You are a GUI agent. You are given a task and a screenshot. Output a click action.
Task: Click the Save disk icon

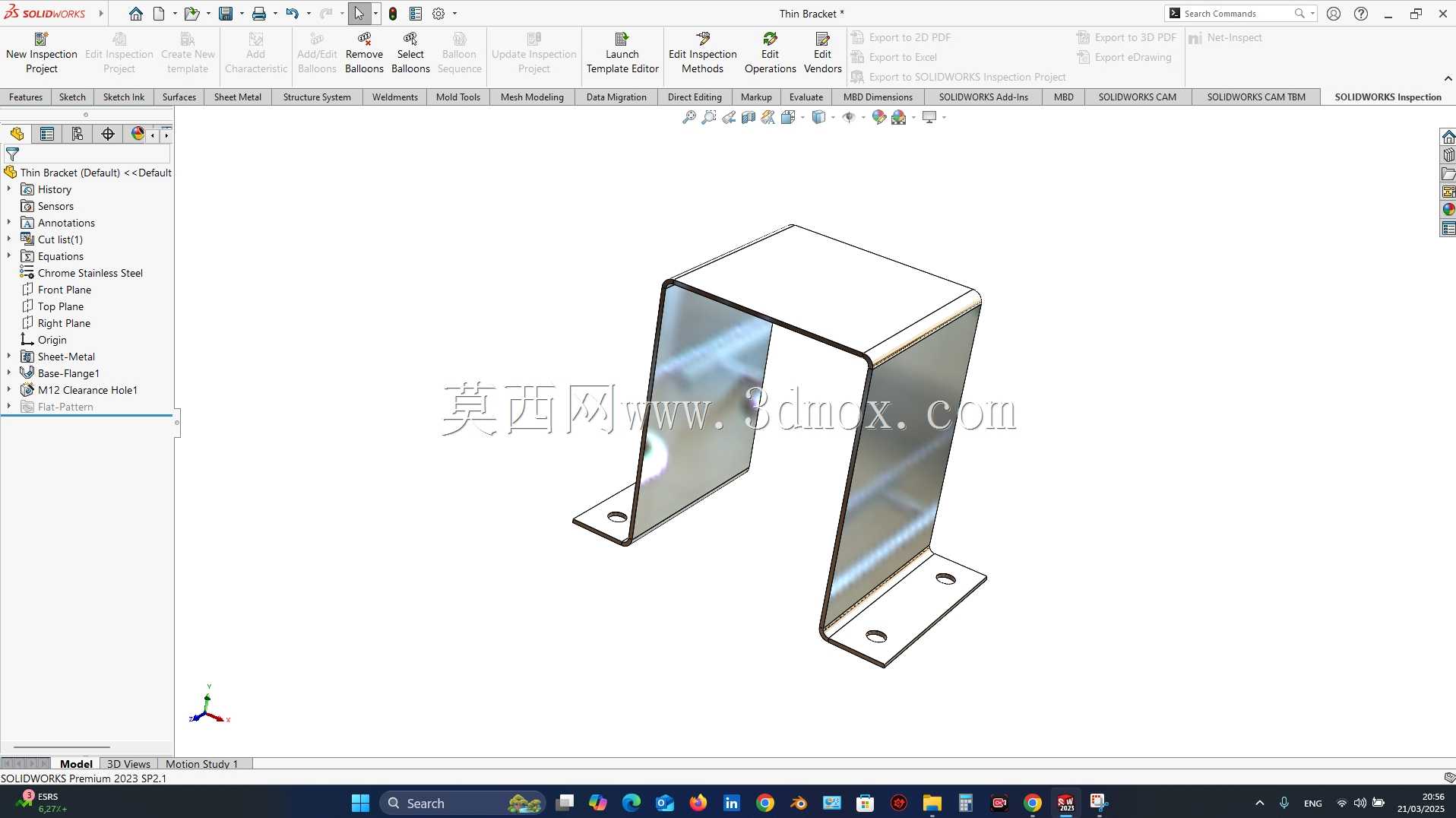226,14
